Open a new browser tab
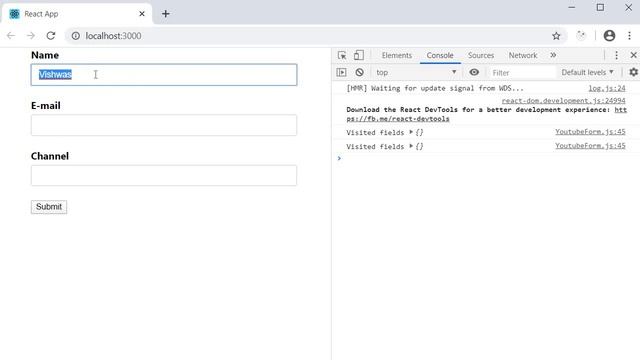Image resolution: width=640 pixels, height=360 pixels. (165, 14)
